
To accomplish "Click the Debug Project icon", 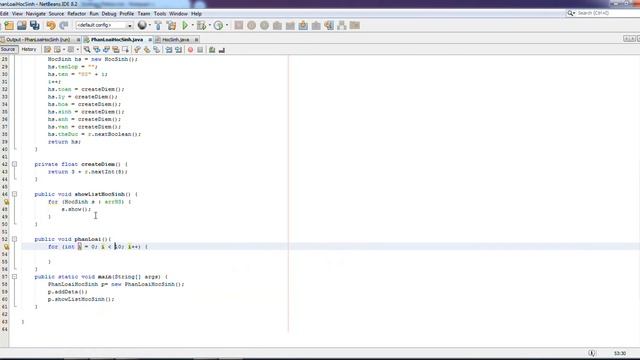I will click(x=201, y=25).
